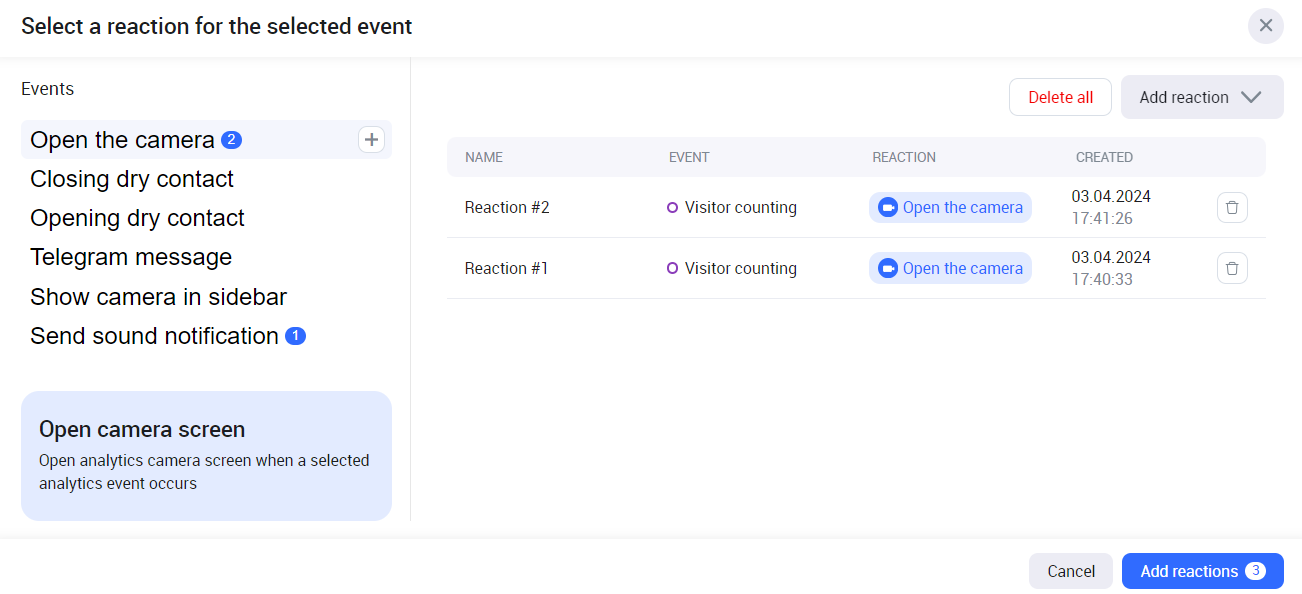The width and height of the screenshot is (1302, 594).
Task: Click the camera icon in Reaction #2 row
Action: click(x=887, y=207)
